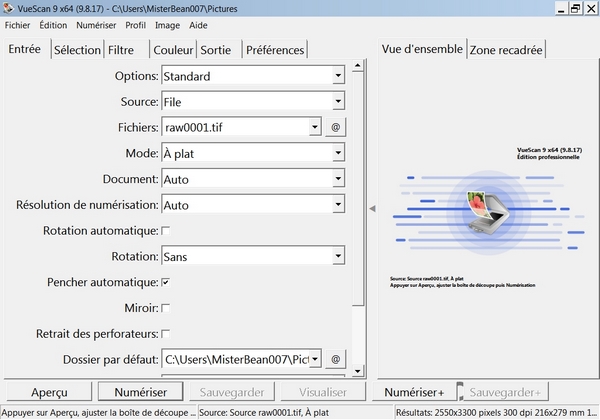Open the Profil menu
The image size is (600, 420).
(135, 25)
